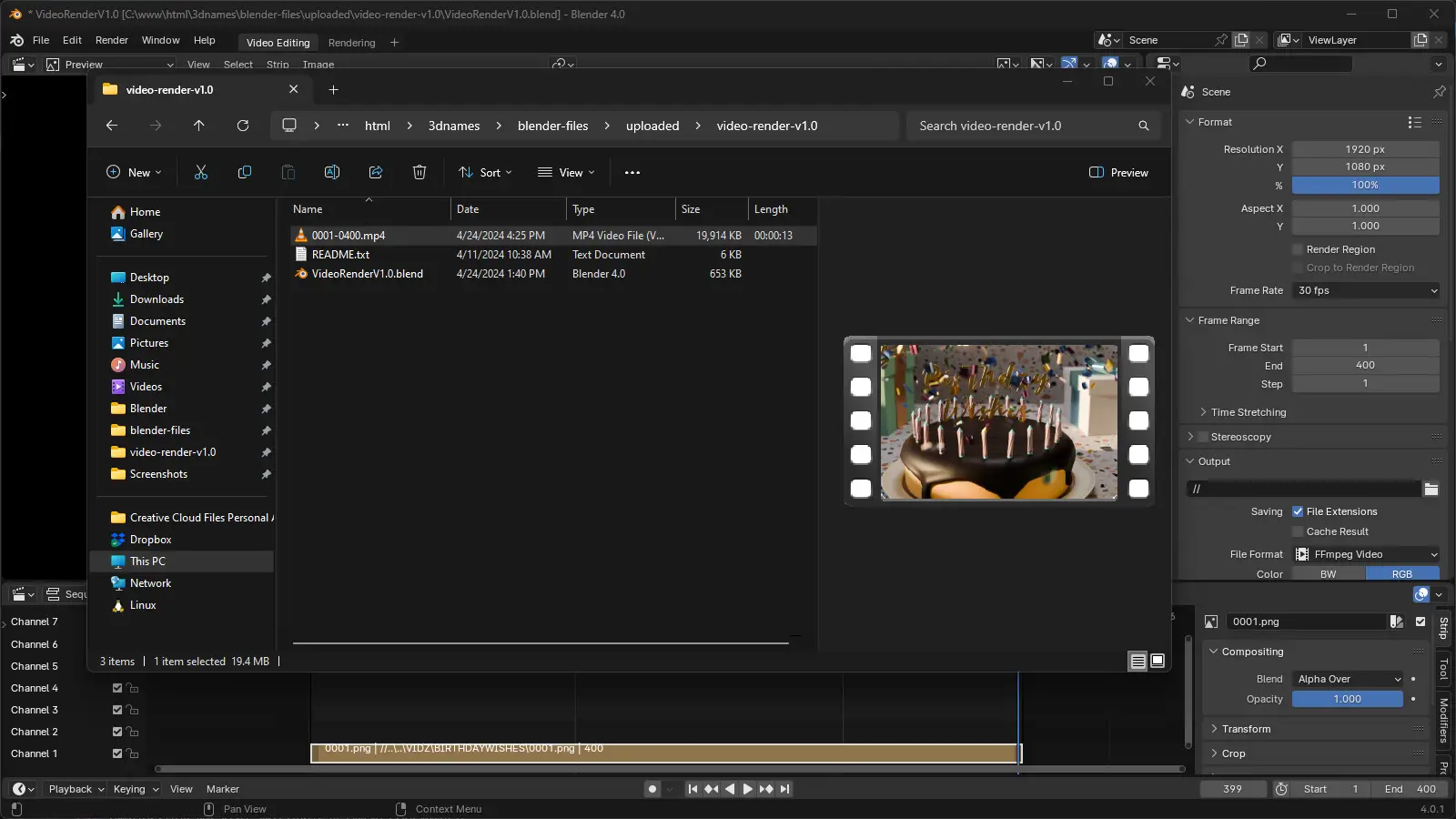Open the output folder browser icon
1456x819 pixels.
pyautogui.click(x=1431, y=490)
